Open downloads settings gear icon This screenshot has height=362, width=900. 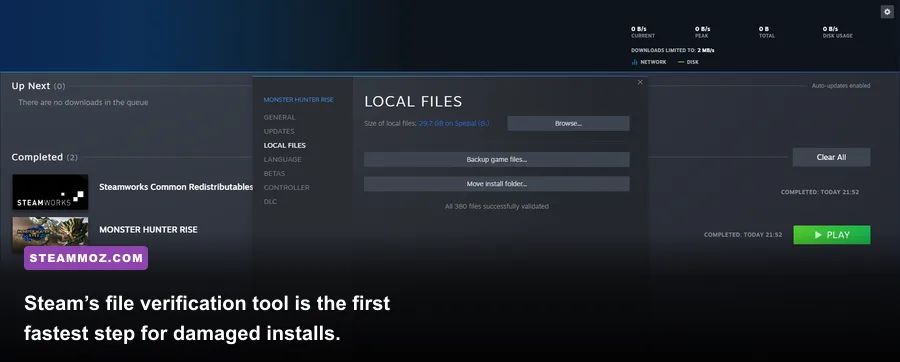tap(887, 12)
